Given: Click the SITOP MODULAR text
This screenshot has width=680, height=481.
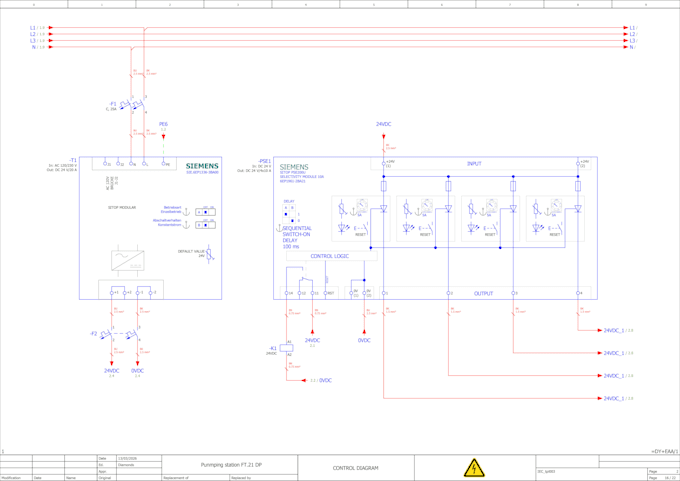Looking at the screenshot, I should pyautogui.click(x=122, y=208).
